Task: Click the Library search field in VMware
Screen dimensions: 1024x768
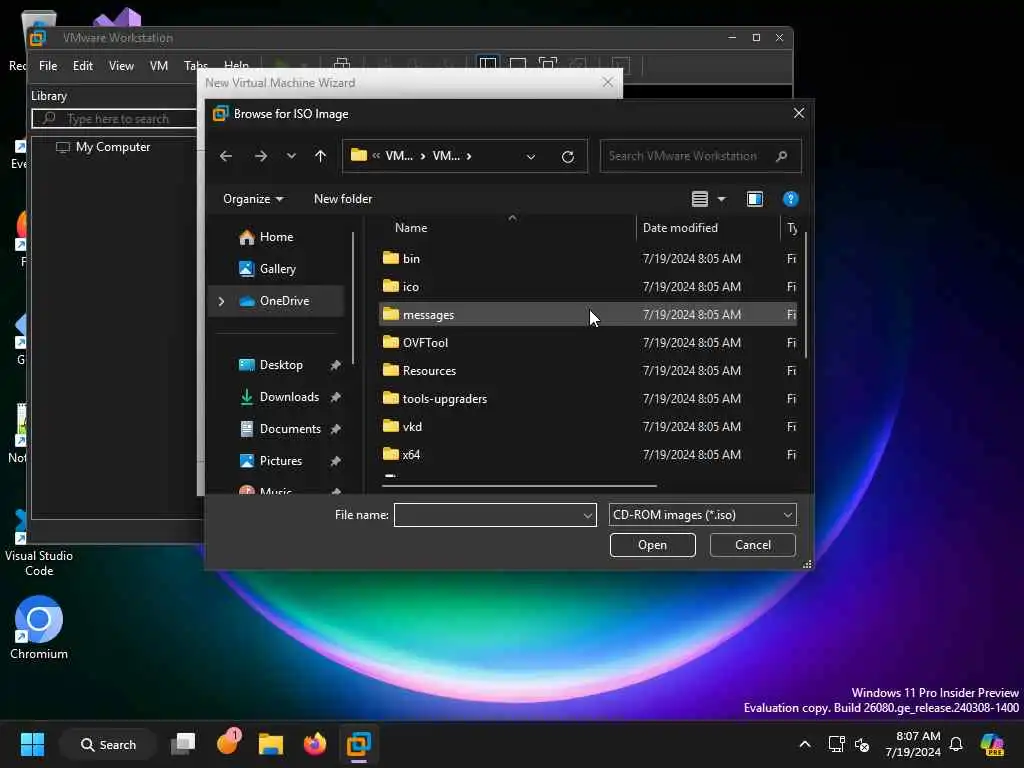Action: pos(115,119)
